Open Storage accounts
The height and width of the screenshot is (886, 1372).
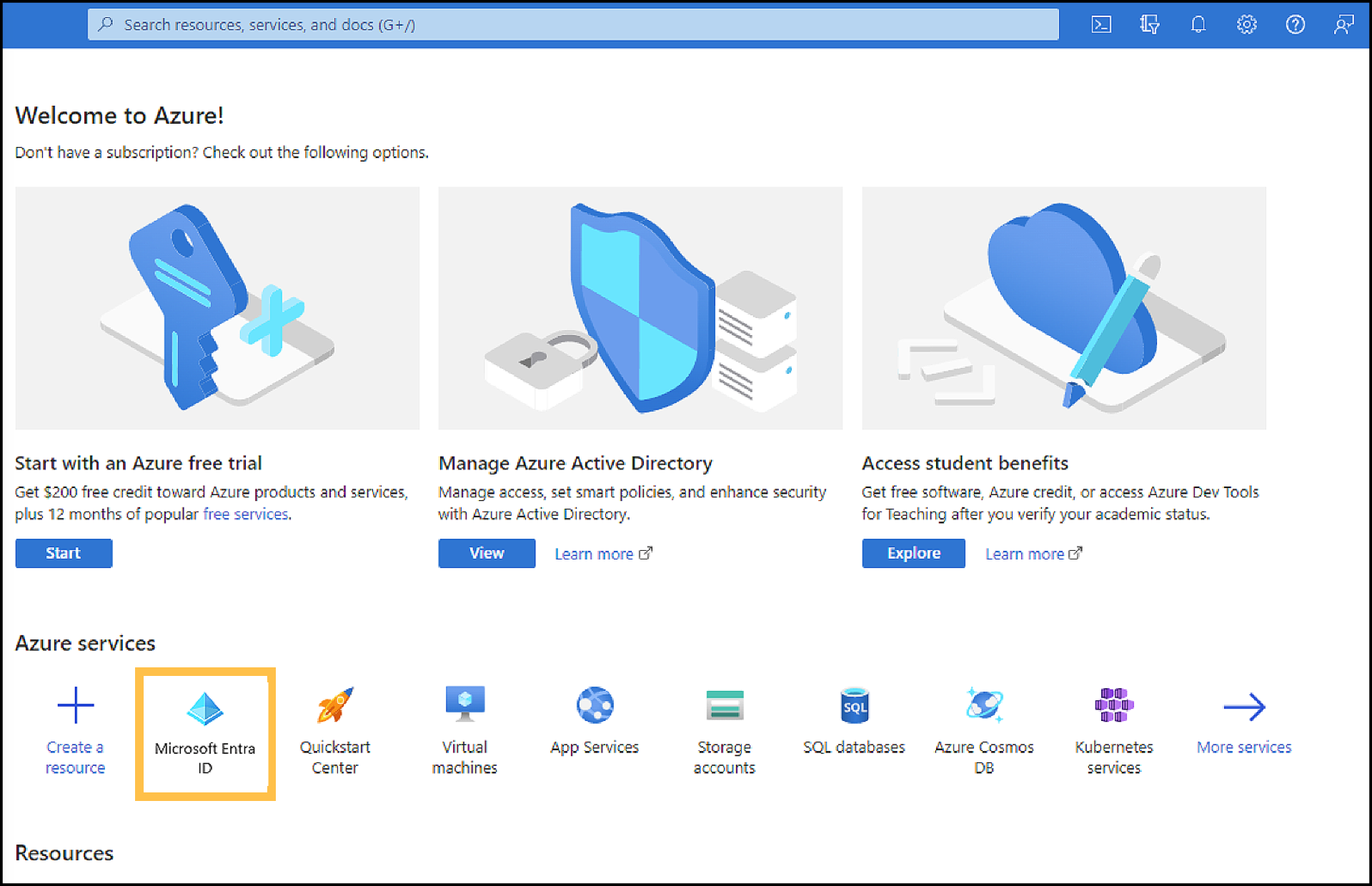click(724, 725)
